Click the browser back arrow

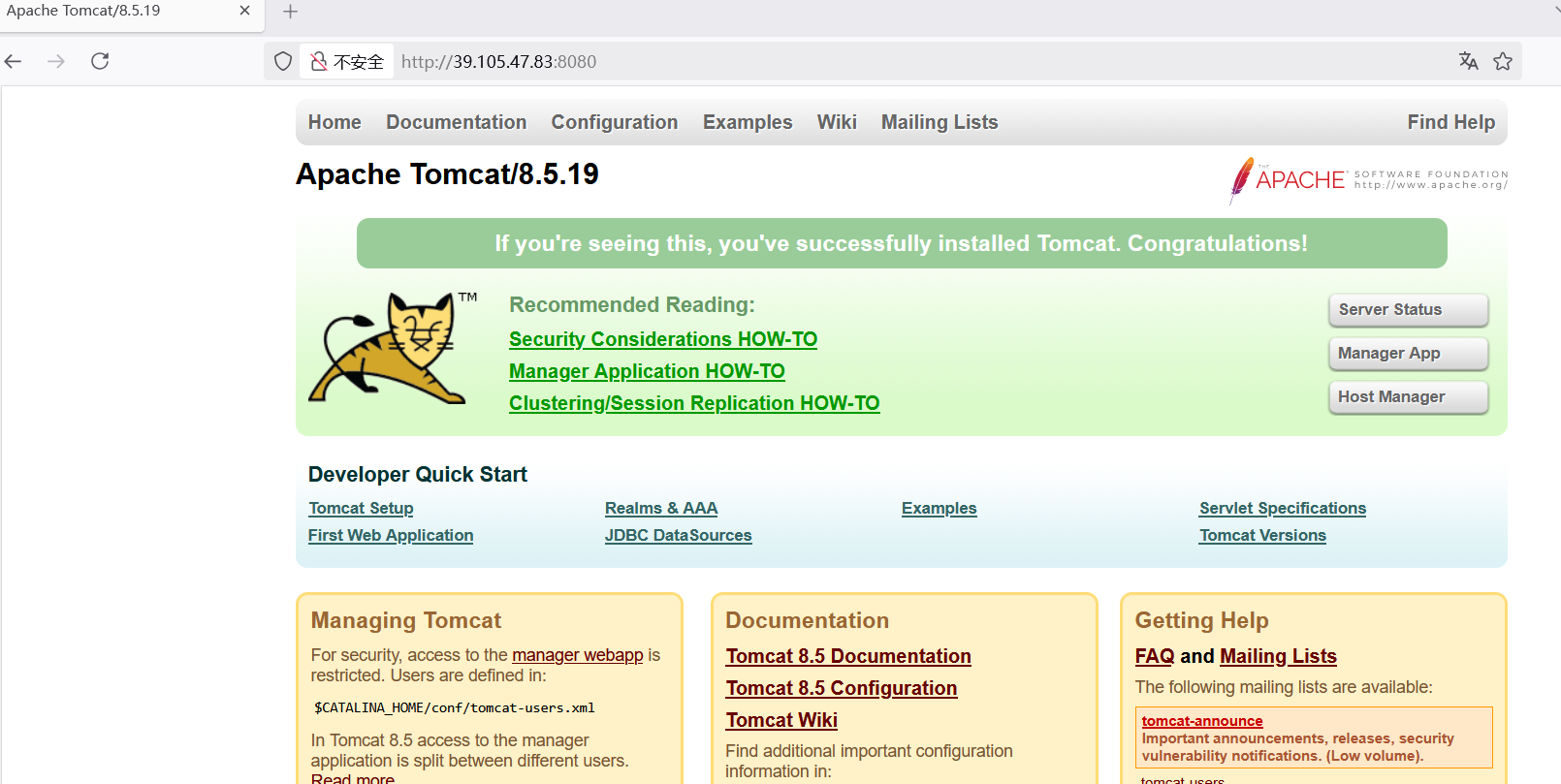coord(14,61)
